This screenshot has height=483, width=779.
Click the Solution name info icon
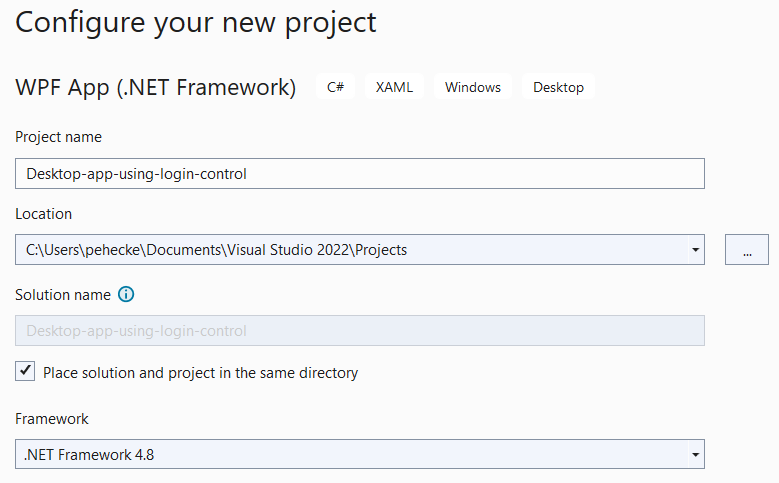126,295
